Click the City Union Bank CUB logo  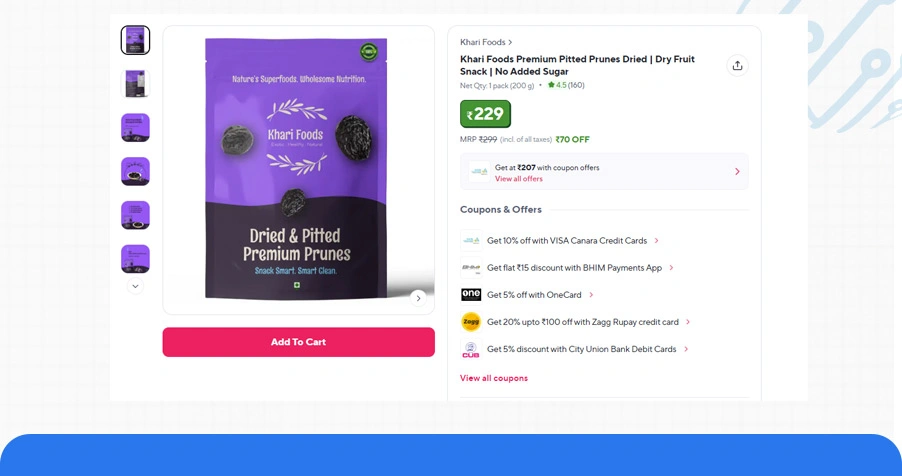471,349
